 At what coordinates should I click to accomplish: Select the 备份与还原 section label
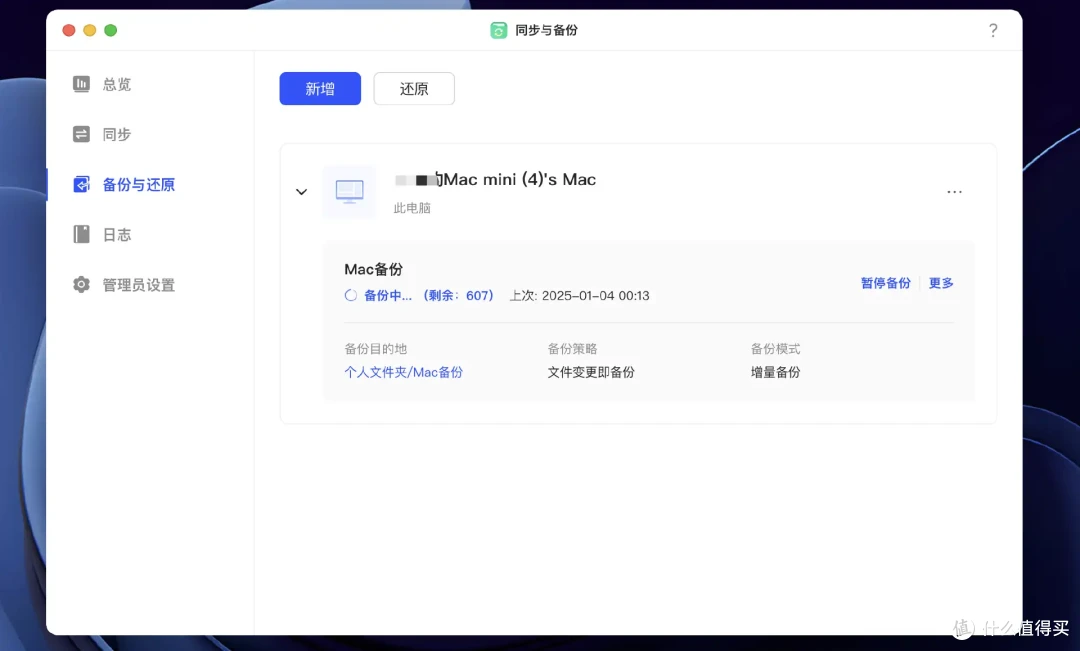click(x=138, y=185)
